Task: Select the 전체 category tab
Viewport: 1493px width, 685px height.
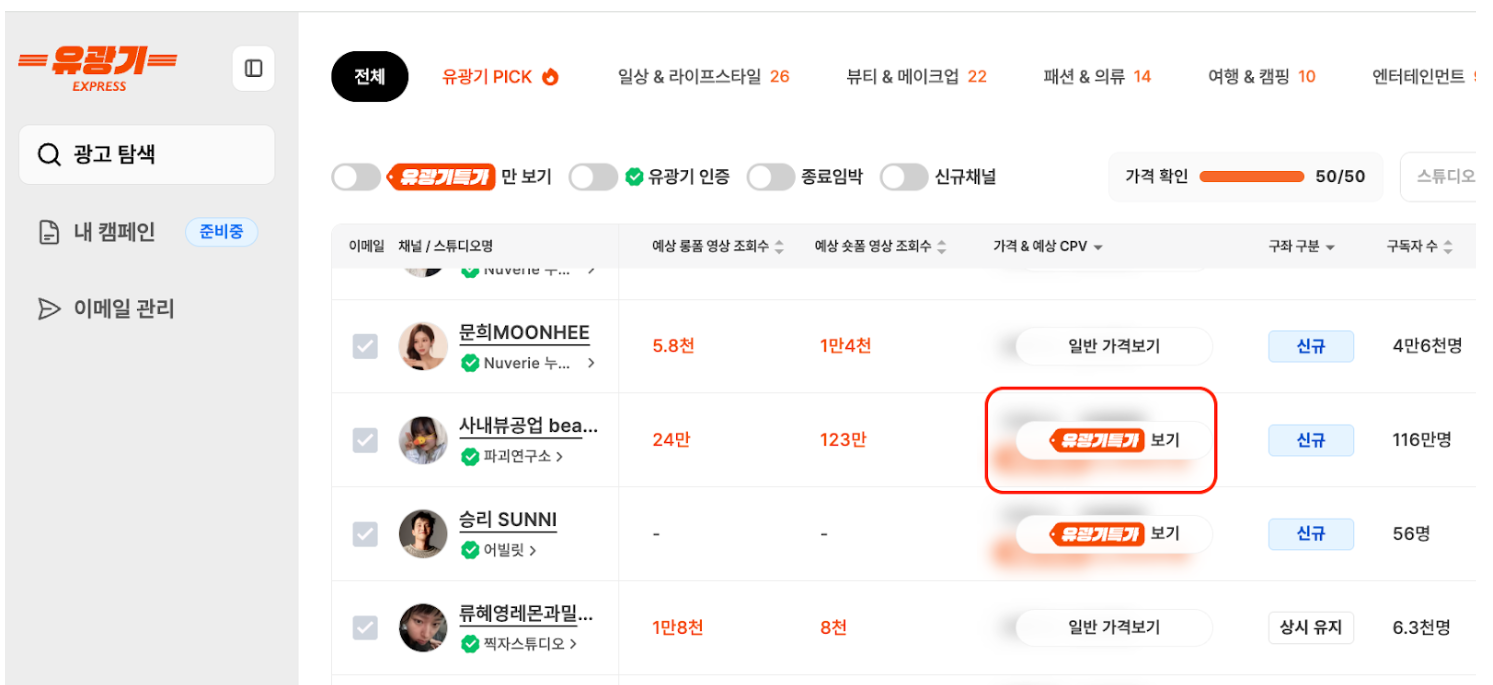Action: pos(369,77)
